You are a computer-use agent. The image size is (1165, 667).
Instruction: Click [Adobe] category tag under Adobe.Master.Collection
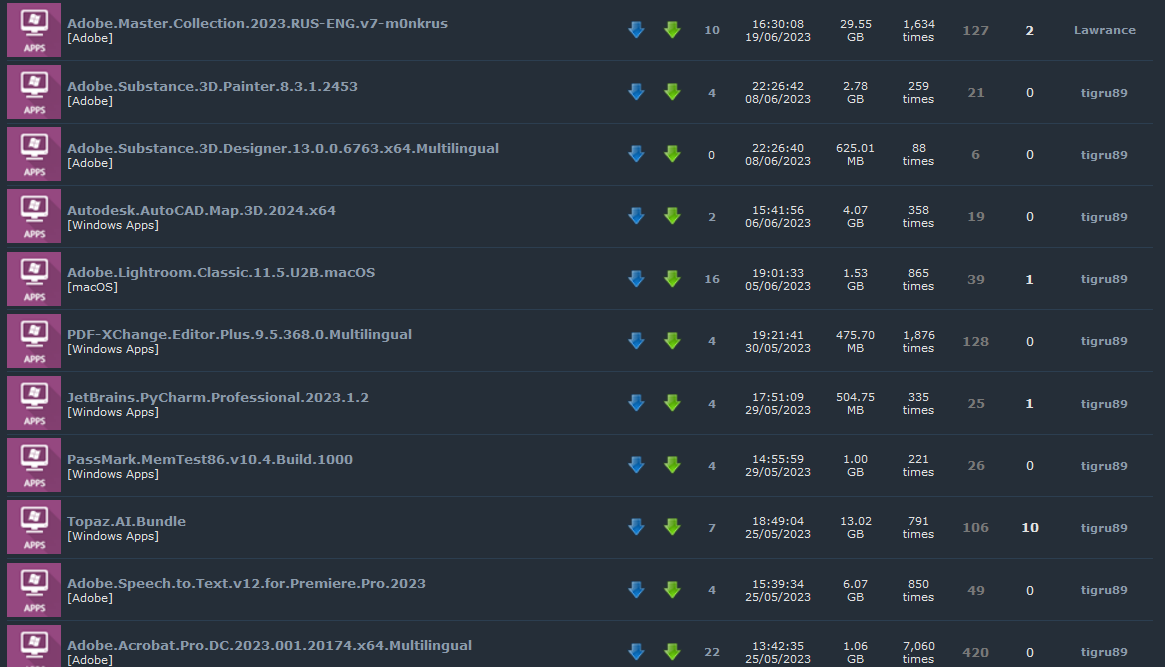(90, 38)
